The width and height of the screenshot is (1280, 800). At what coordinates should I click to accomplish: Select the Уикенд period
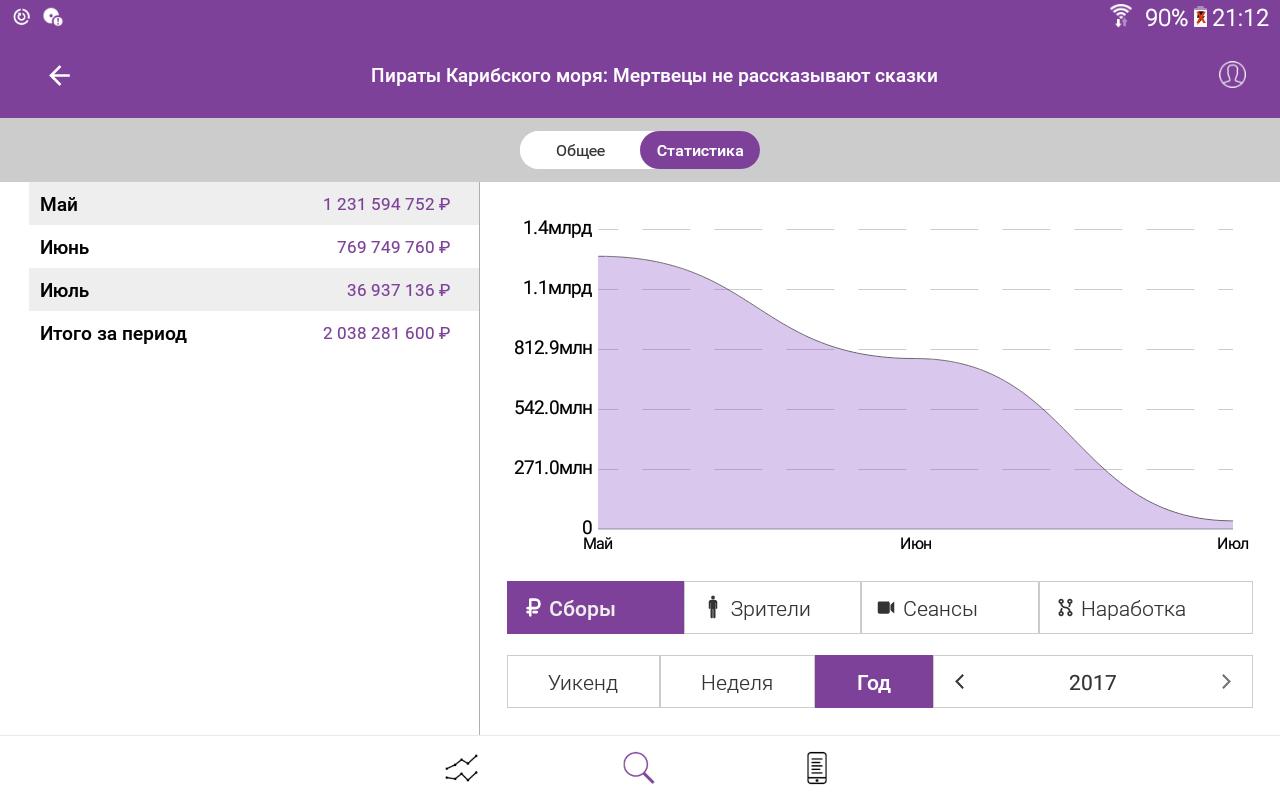pyautogui.click(x=583, y=682)
